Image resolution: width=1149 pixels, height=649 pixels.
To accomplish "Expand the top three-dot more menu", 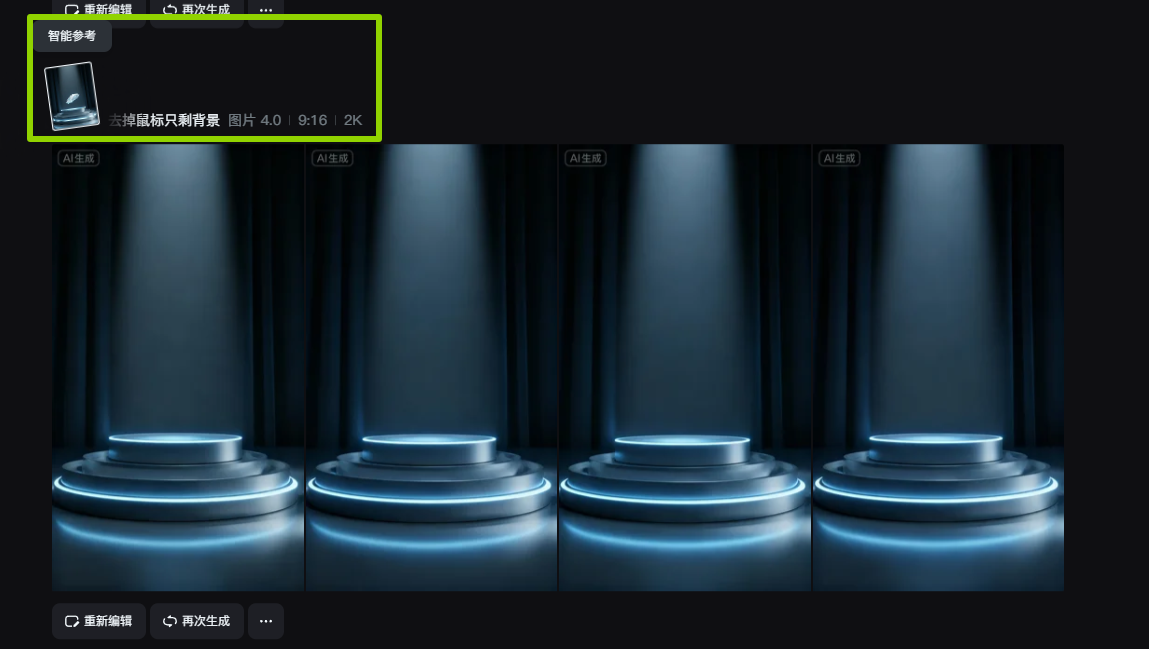I will pyautogui.click(x=265, y=9).
